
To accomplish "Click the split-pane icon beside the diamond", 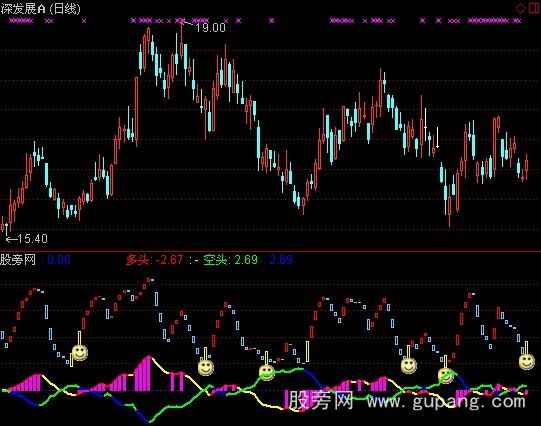I will click(x=534, y=8).
